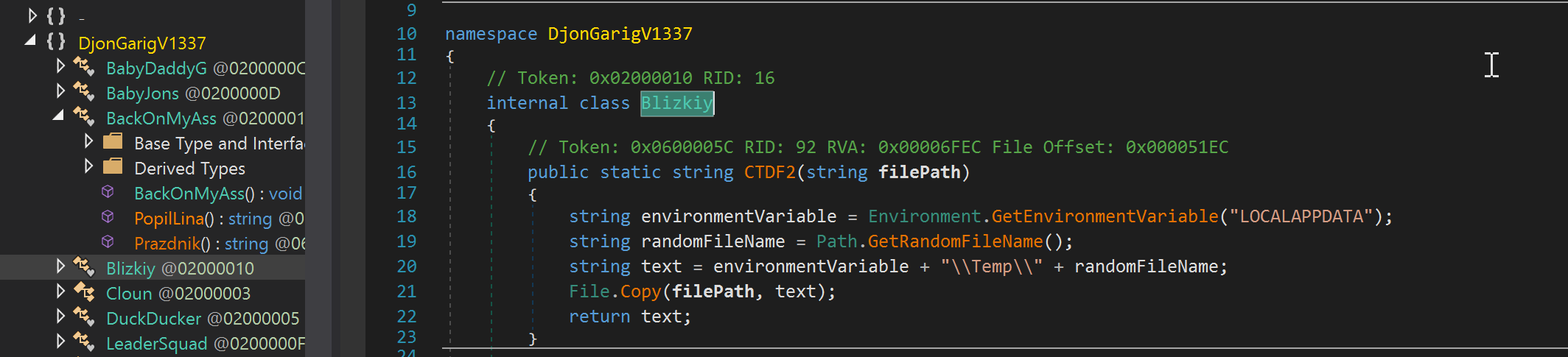Click the Base Type and Interfaces folder icon

click(113, 141)
